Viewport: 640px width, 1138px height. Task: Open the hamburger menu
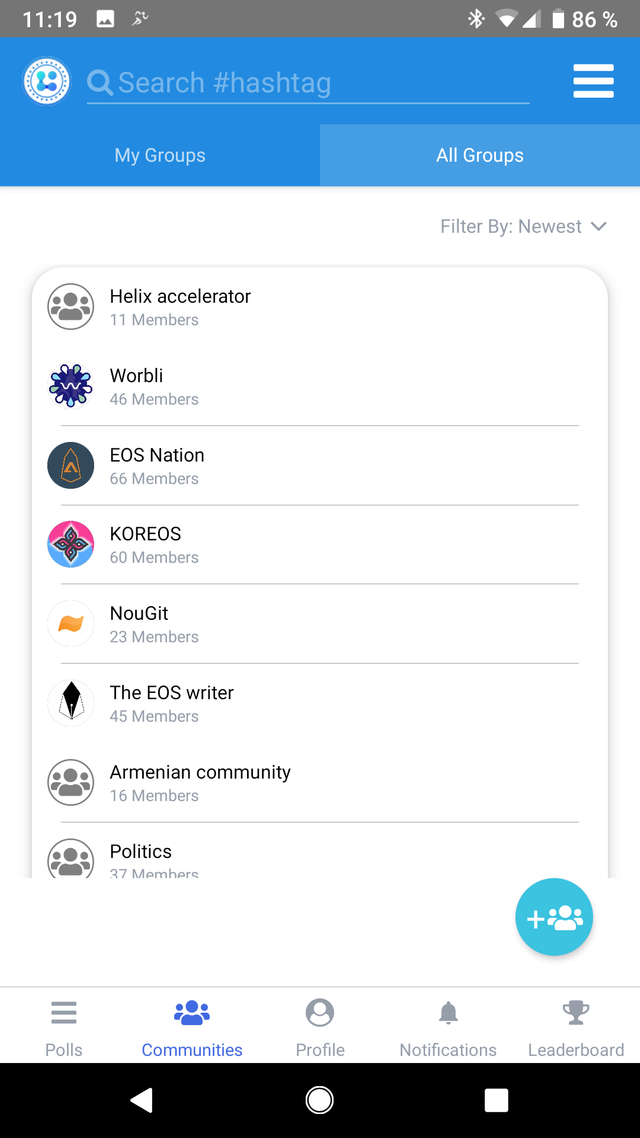pyautogui.click(x=593, y=81)
